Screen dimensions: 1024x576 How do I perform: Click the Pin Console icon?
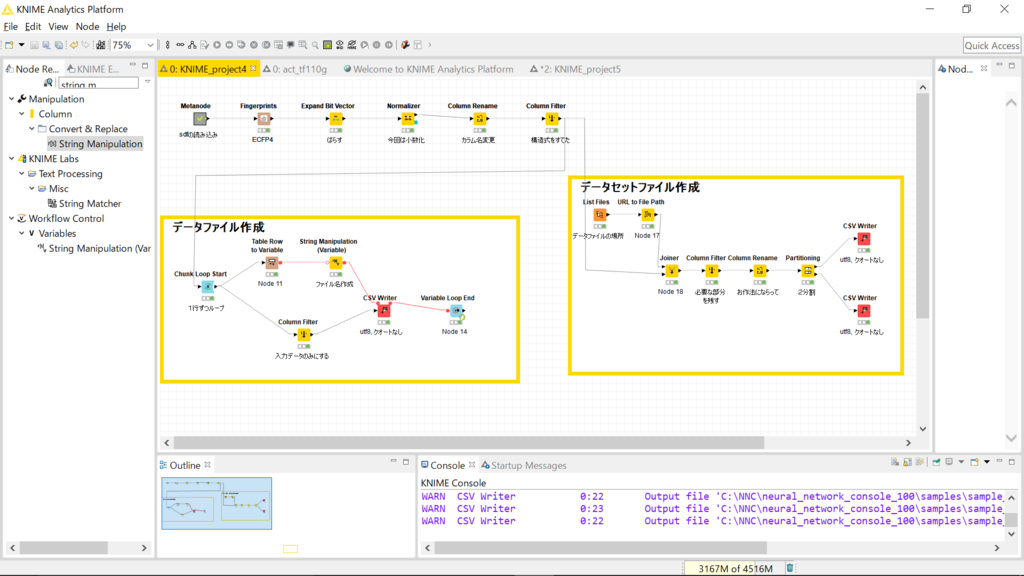pyautogui.click(x=936, y=462)
